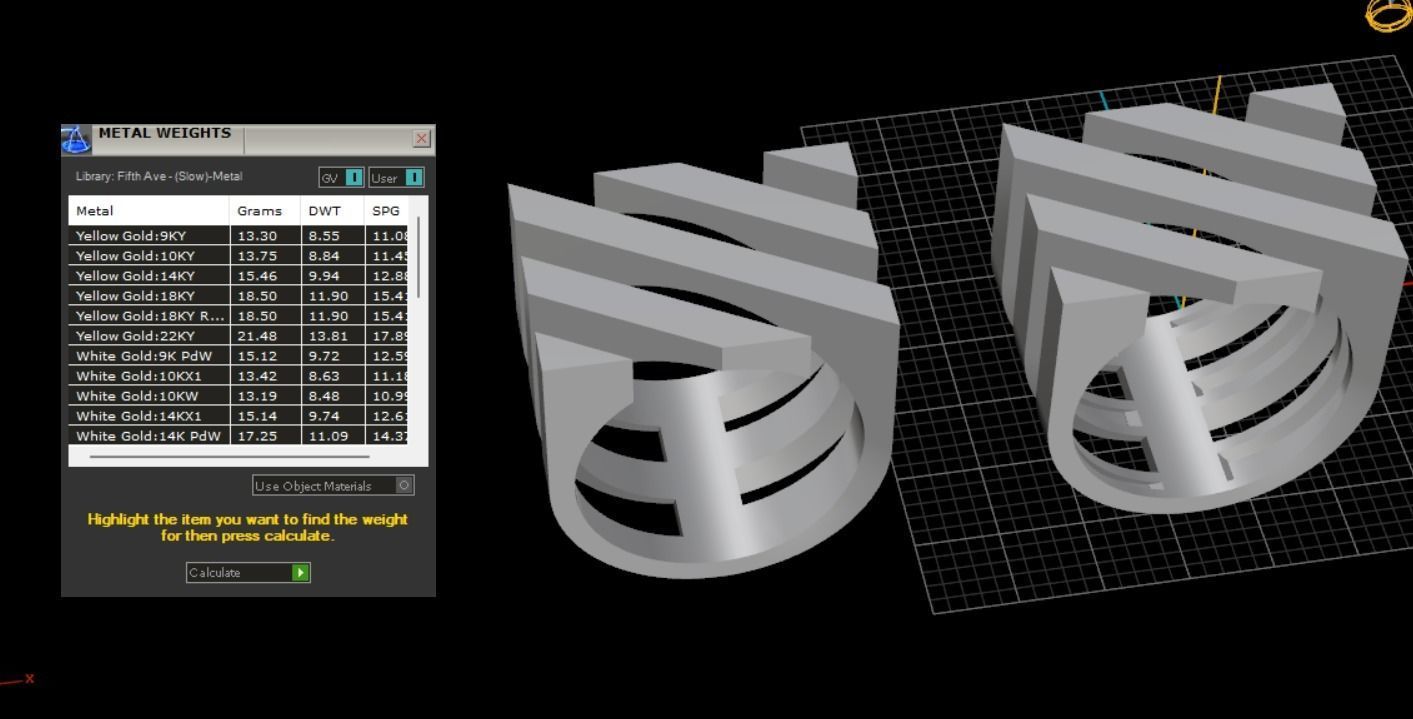Click the 8.55 DWT value
Screen dimensions: 1413x719
(324, 236)
